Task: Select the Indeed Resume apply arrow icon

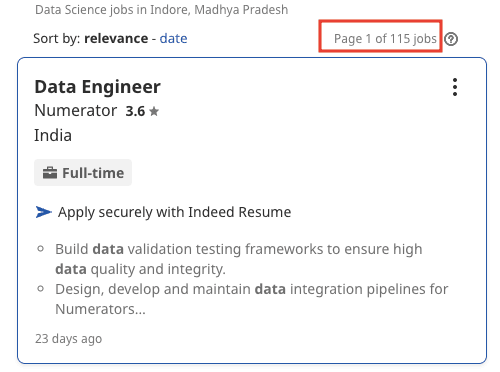Action: coord(44,212)
